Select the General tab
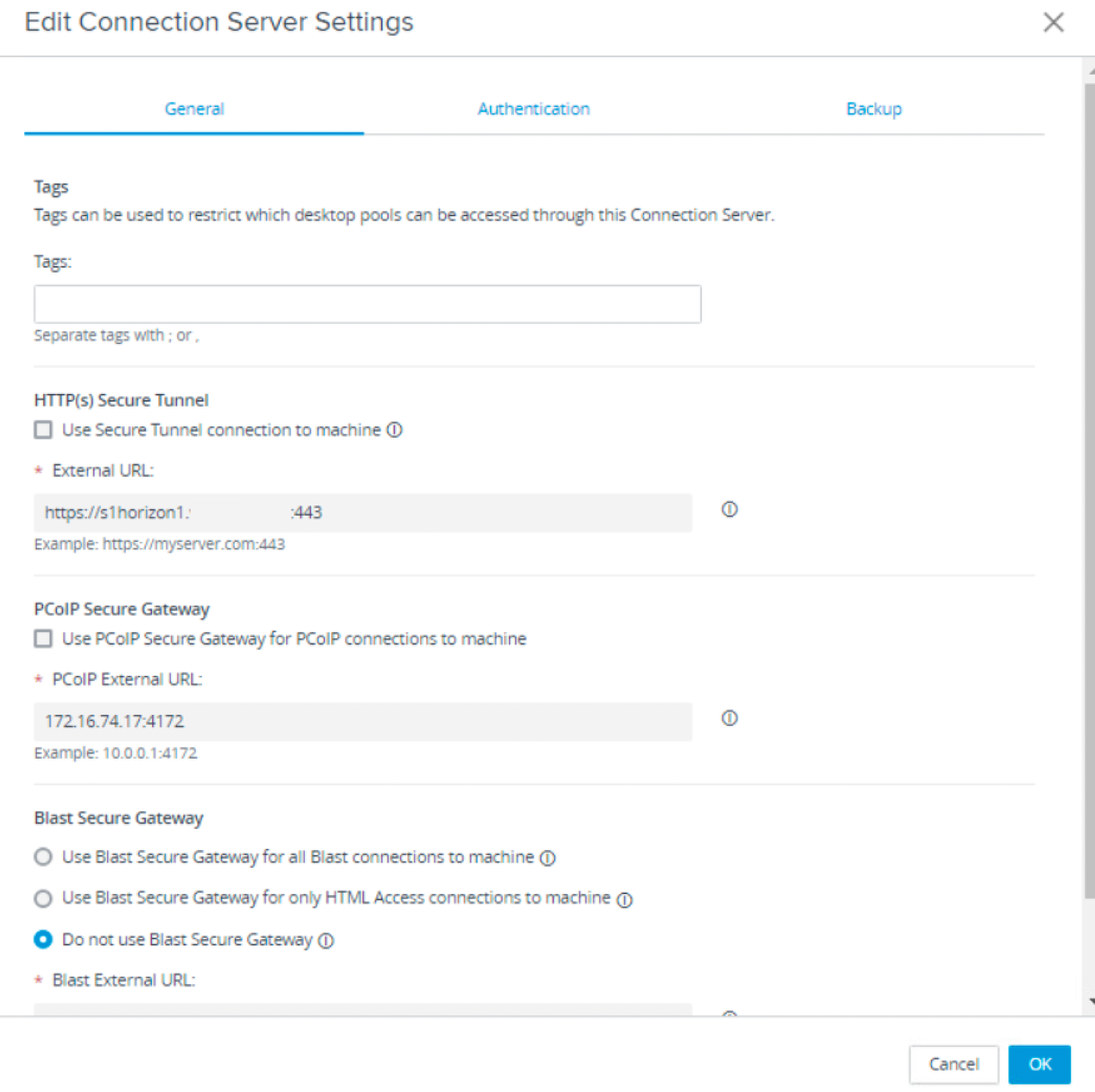Screen dimensions: 1095x1092 [x=194, y=108]
